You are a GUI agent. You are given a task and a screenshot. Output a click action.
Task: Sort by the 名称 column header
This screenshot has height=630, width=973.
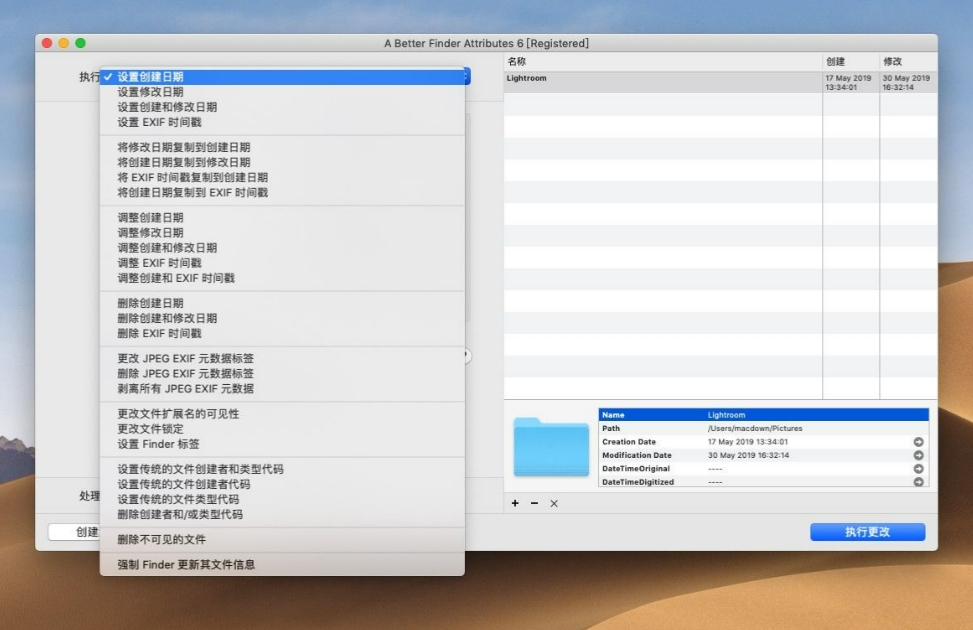point(663,61)
